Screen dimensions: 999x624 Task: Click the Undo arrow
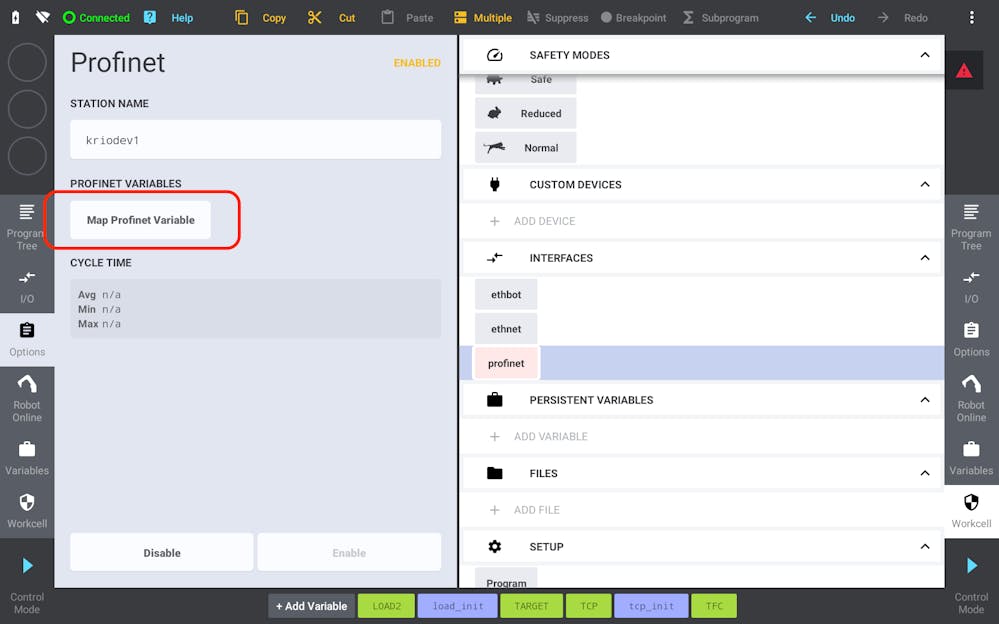[810, 18]
